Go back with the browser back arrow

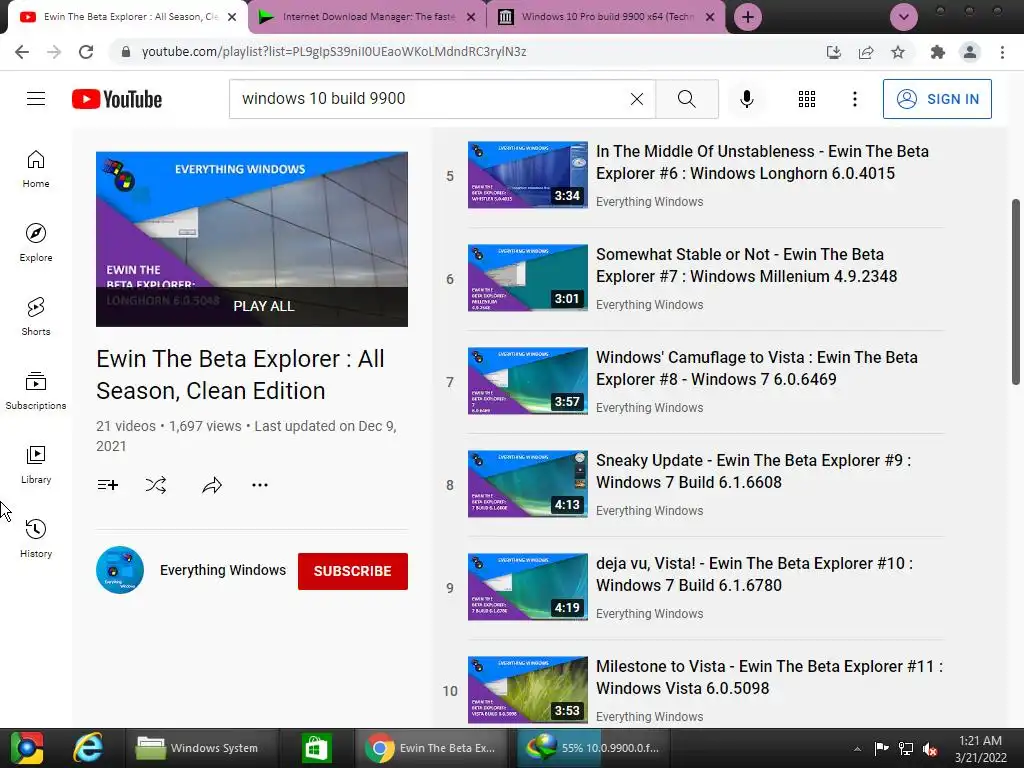coord(22,52)
